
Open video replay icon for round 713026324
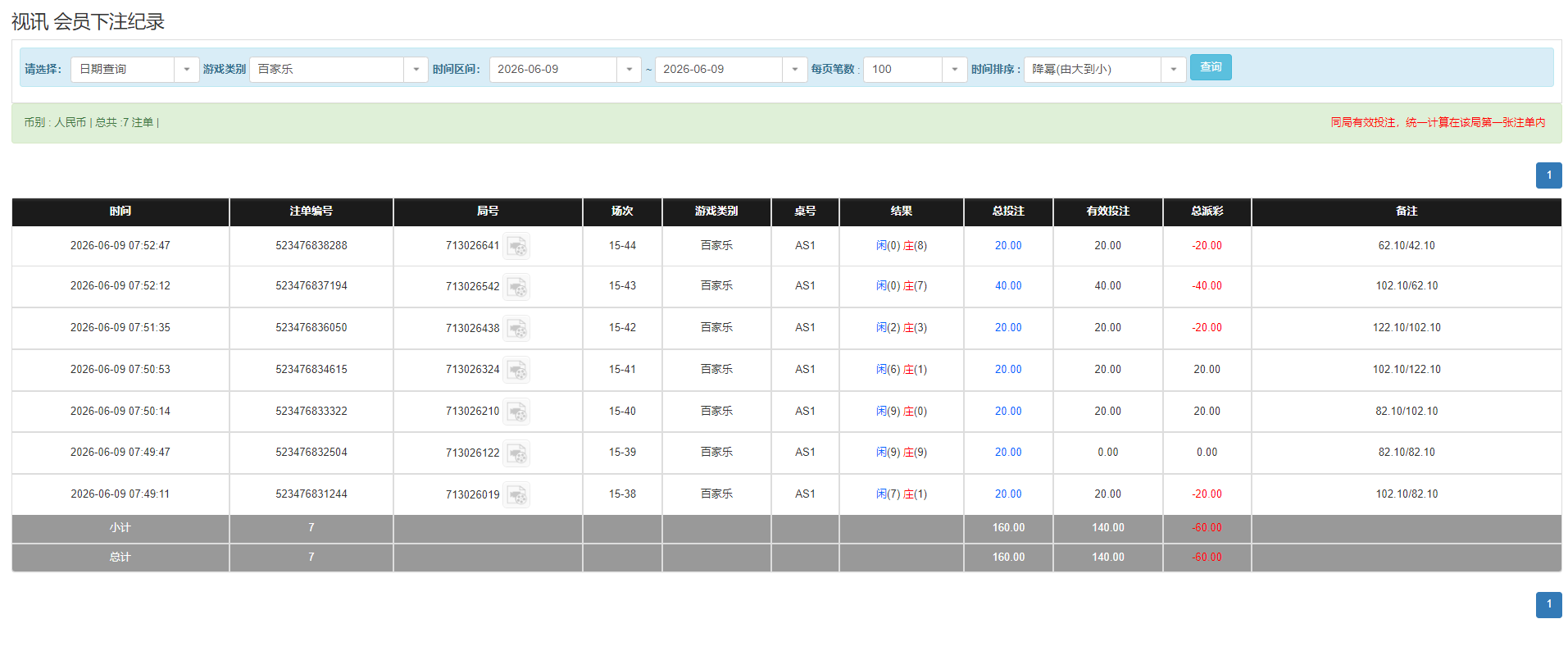pos(516,370)
